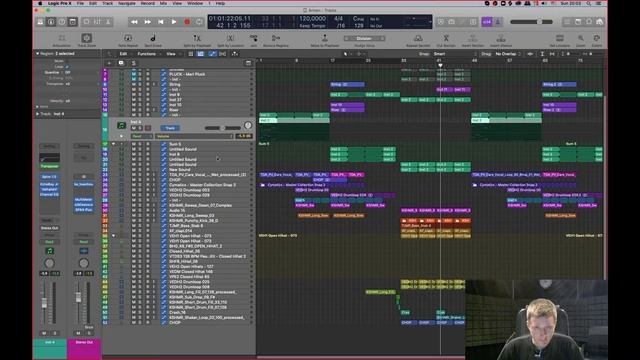The image size is (640, 360).
Task: Open automation parameter Volume dropdown
Action: point(194,136)
